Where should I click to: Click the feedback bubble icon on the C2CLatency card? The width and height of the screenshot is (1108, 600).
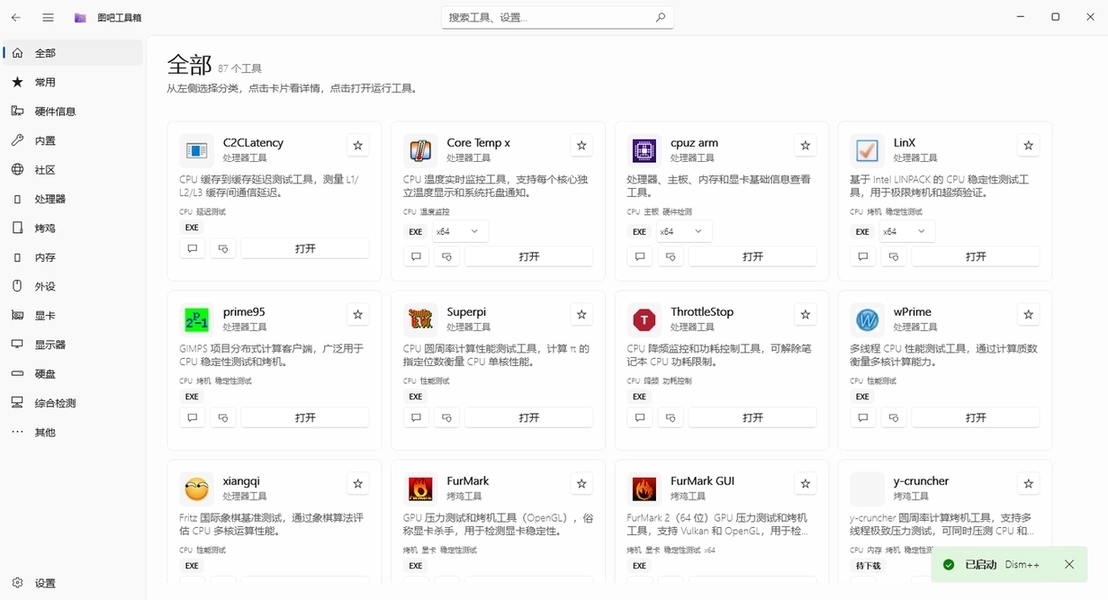tap(223, 249)
